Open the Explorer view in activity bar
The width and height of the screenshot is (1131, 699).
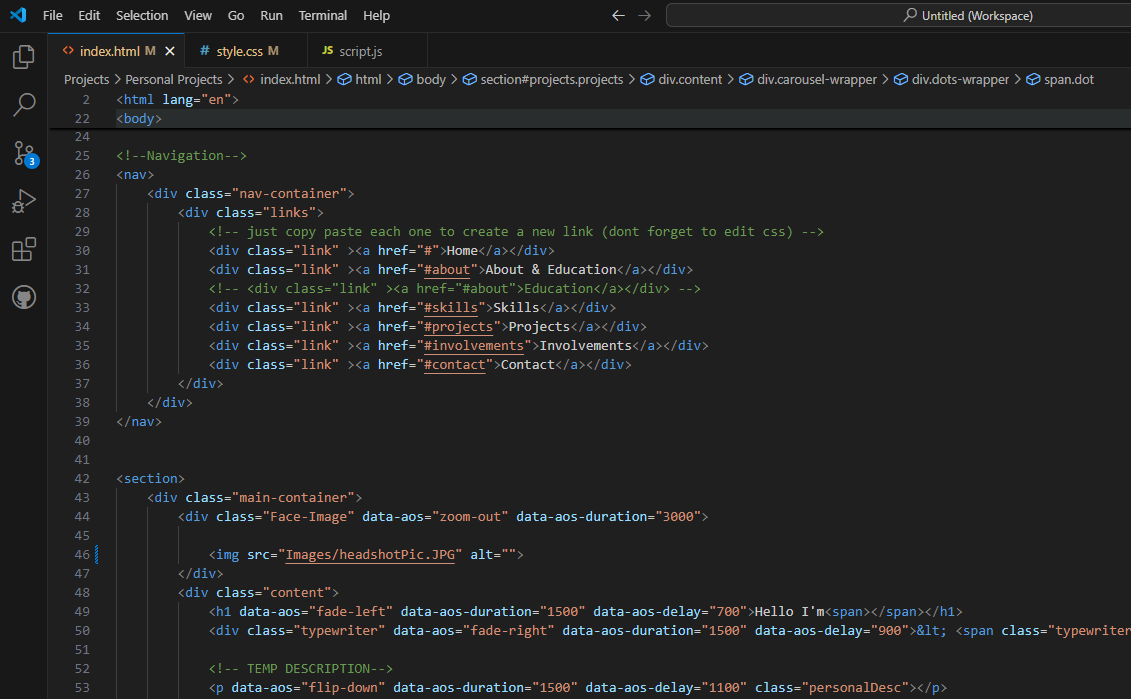click(24, 57)
